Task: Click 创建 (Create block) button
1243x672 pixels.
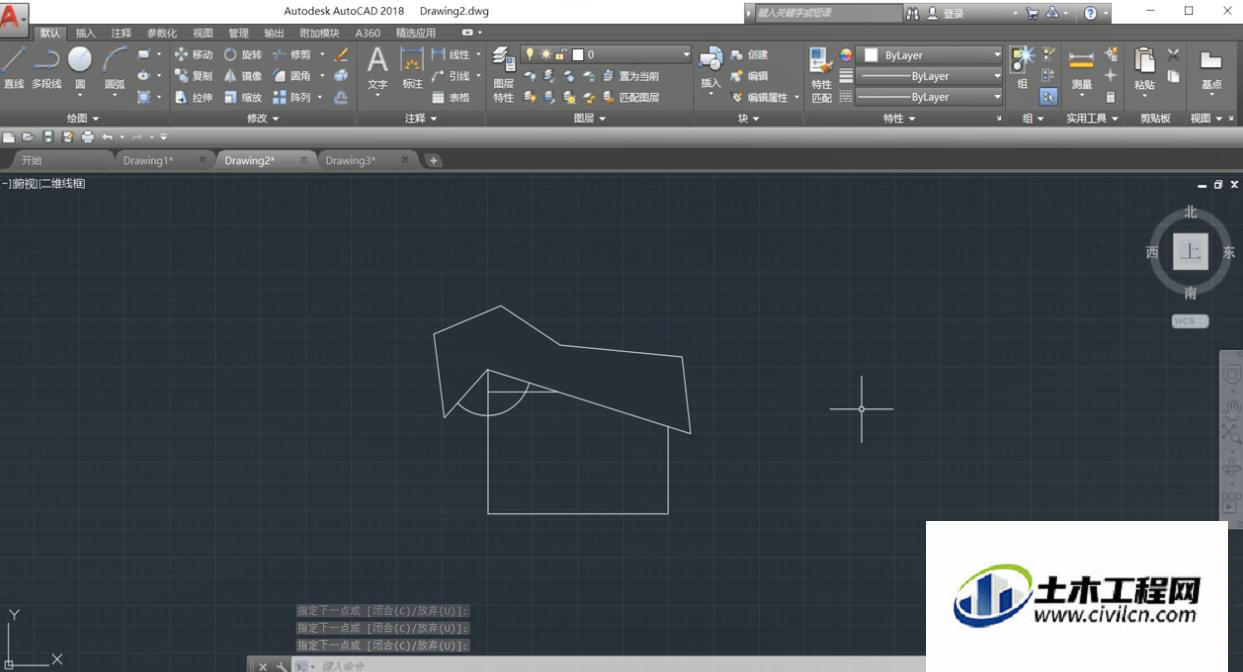Action: [x=750, y=54]
